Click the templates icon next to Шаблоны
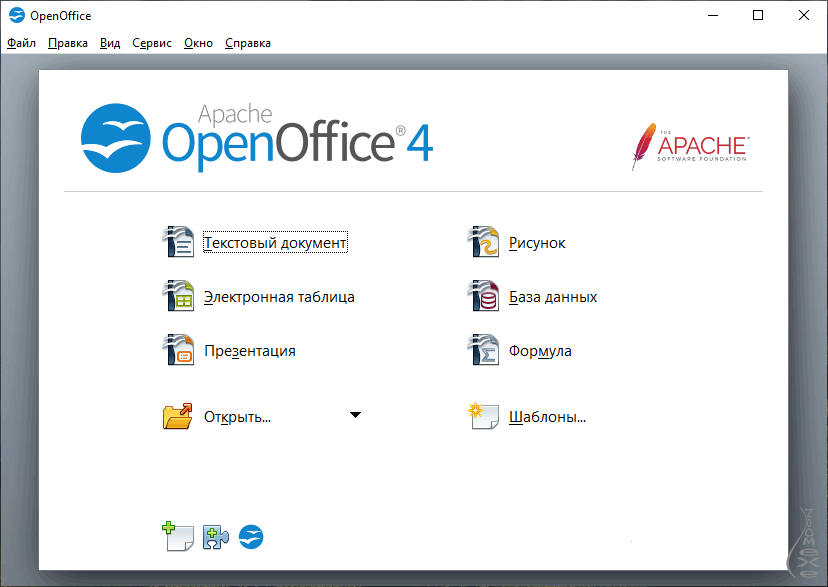This screenshot has height=587, width=828. point(483,416)
